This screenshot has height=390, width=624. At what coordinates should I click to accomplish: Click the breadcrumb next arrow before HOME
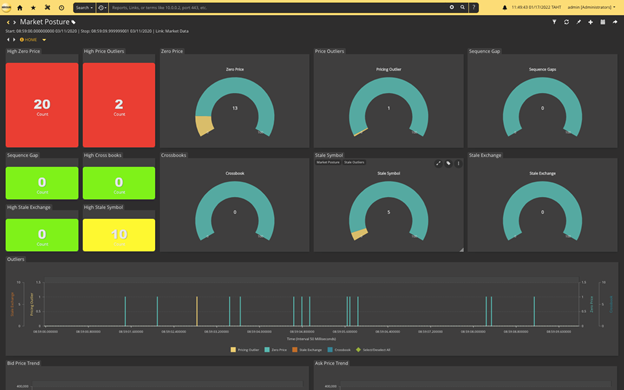pos(14,39)
